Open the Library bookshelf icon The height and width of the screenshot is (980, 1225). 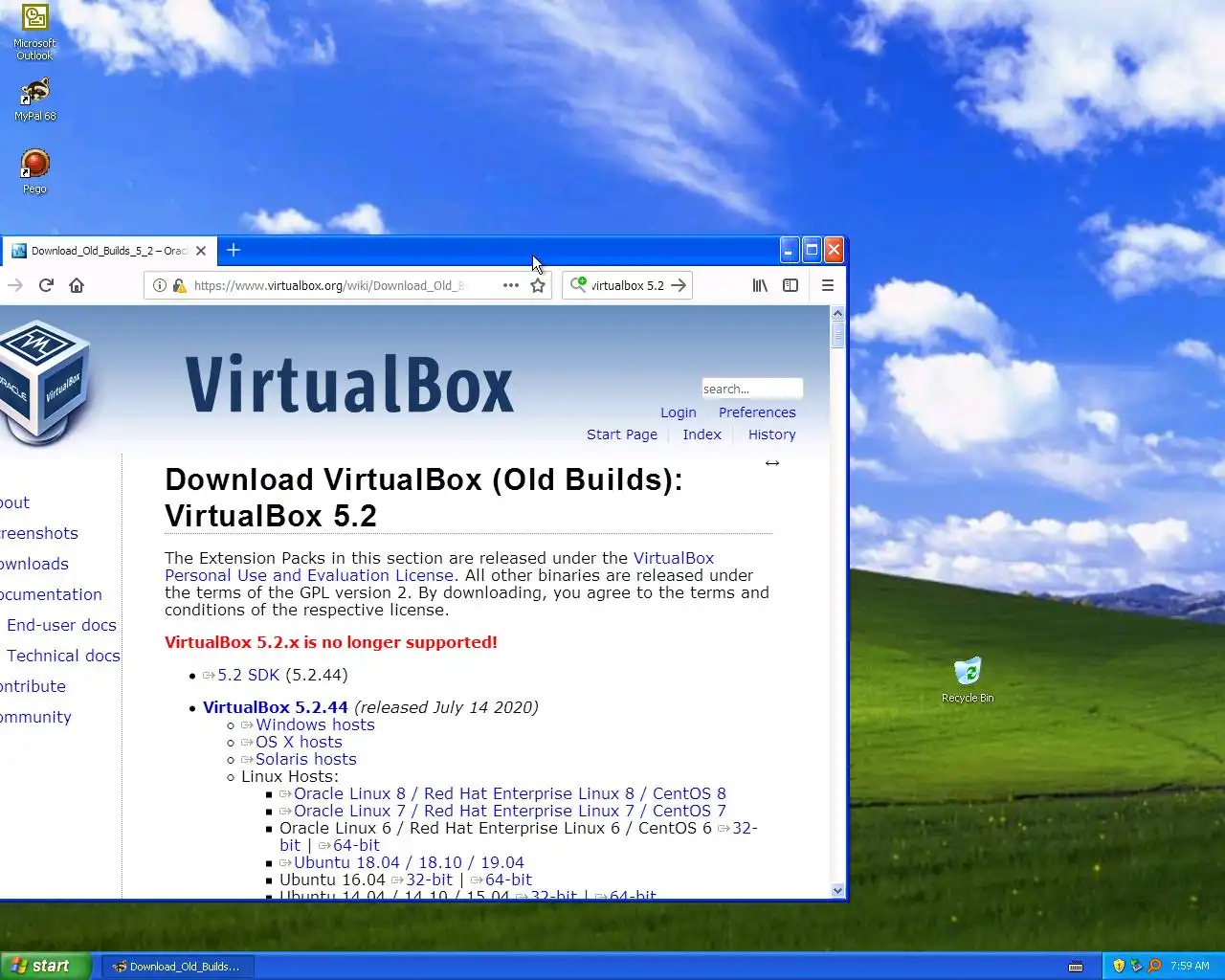pyautogui.click(x=760, y=285)
